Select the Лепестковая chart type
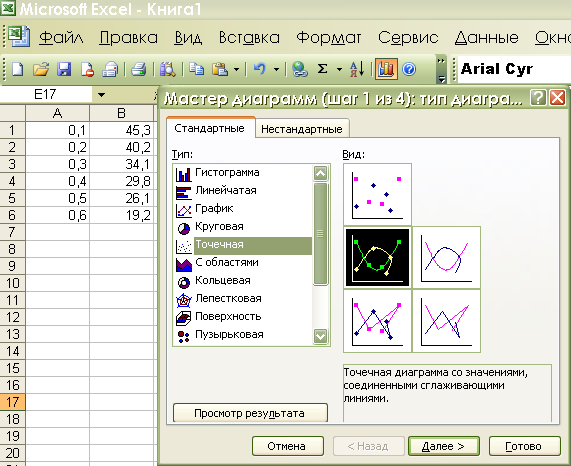Viewport: 571px width, 466px height. click(x=243, y=299)
